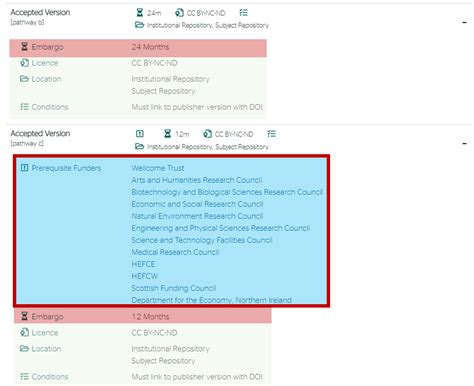Open Economic and Social Research Council link
474x386 pixels.
197,204
